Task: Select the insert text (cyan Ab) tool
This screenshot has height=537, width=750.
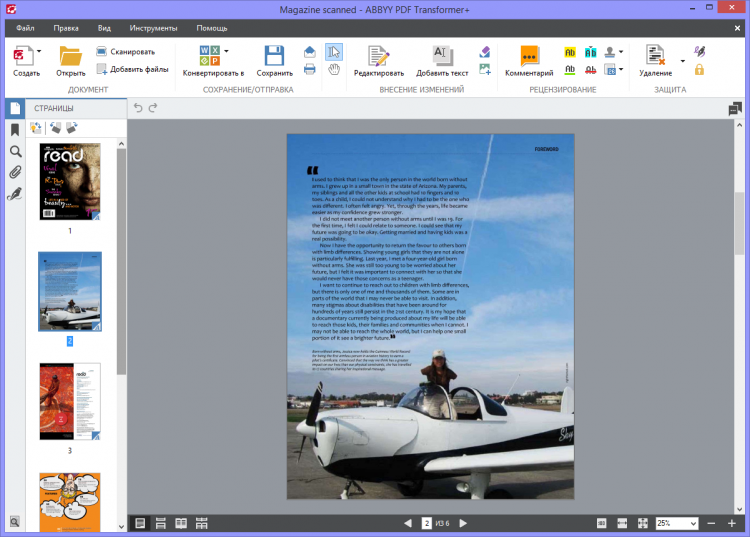Action: [591, 52]
